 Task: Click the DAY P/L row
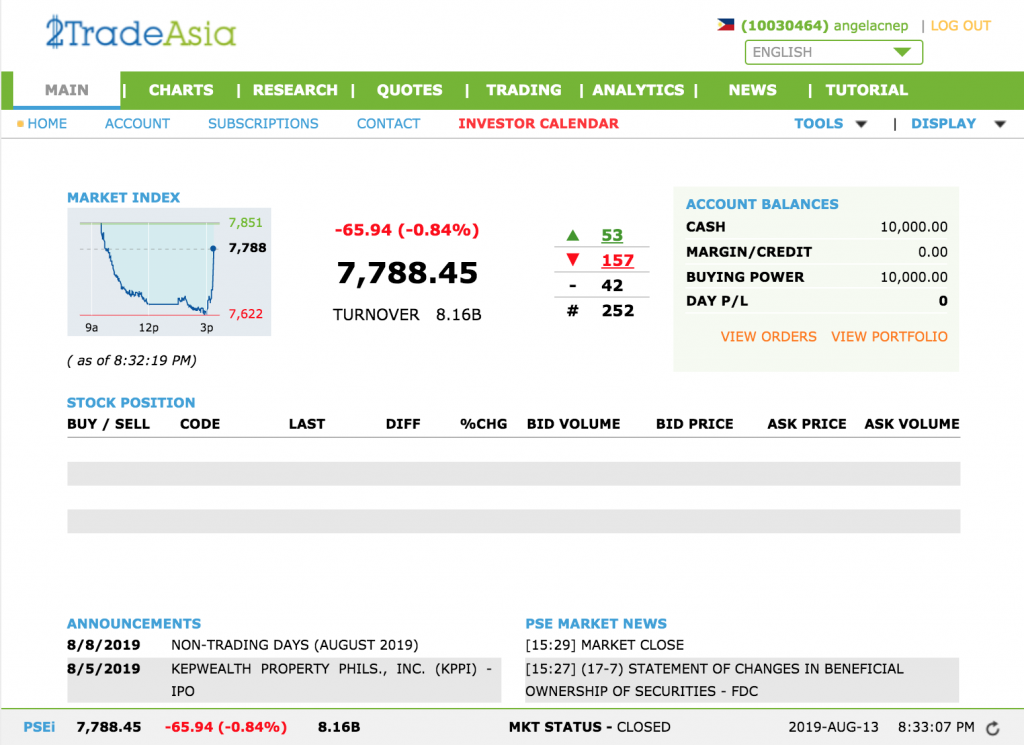click(x=816, y=301)
